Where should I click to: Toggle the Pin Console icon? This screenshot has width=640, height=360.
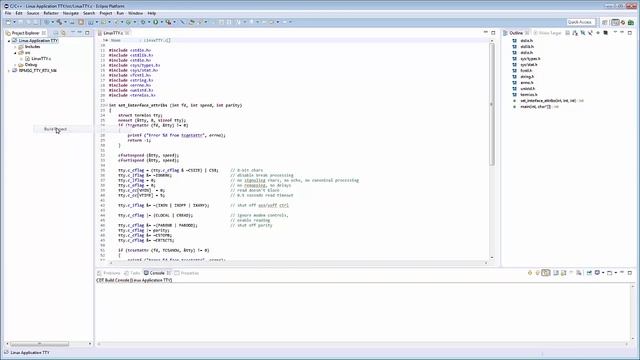coord(589,273)
